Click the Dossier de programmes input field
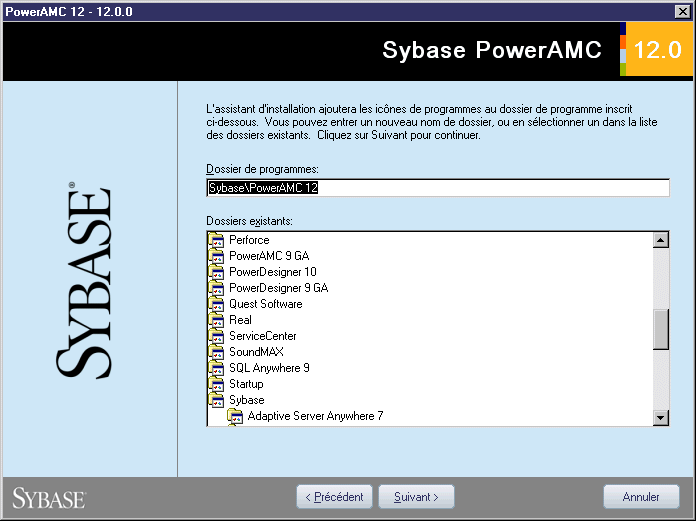Viewport: 696px width, 521px height. pyautogui.click(x=438, y=188)
